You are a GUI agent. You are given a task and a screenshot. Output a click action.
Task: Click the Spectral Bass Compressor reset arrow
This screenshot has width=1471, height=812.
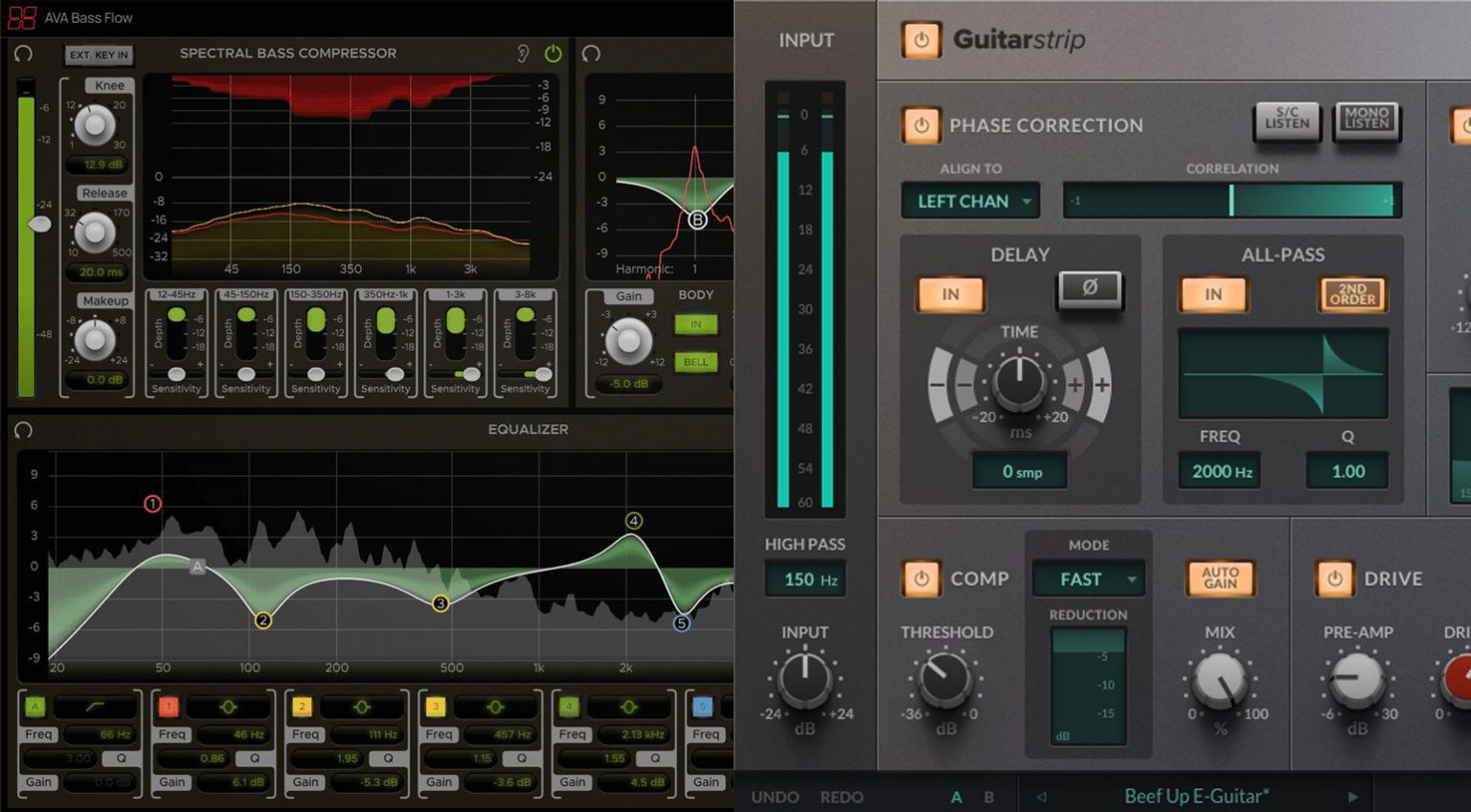click(x=24, y=54)
